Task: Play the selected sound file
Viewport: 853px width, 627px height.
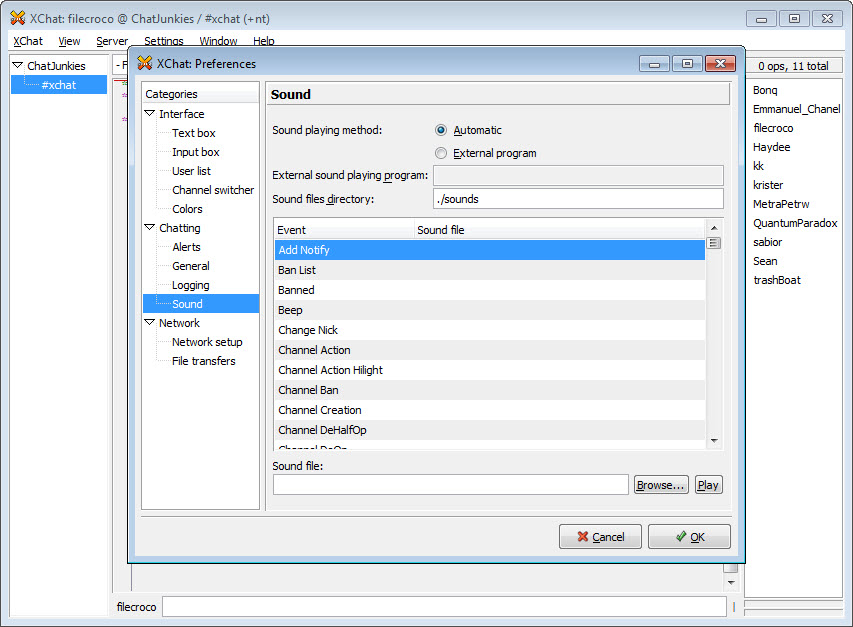Action: 708,485
